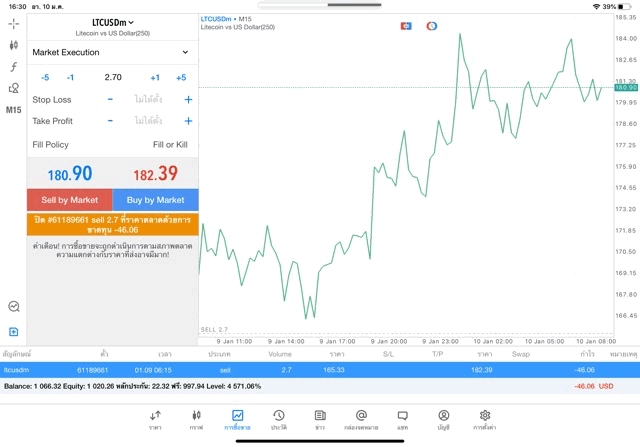Screen dimensions: 640x447
Task: Tap orange close position #61189661 button
Action: [x=113, y=225]
